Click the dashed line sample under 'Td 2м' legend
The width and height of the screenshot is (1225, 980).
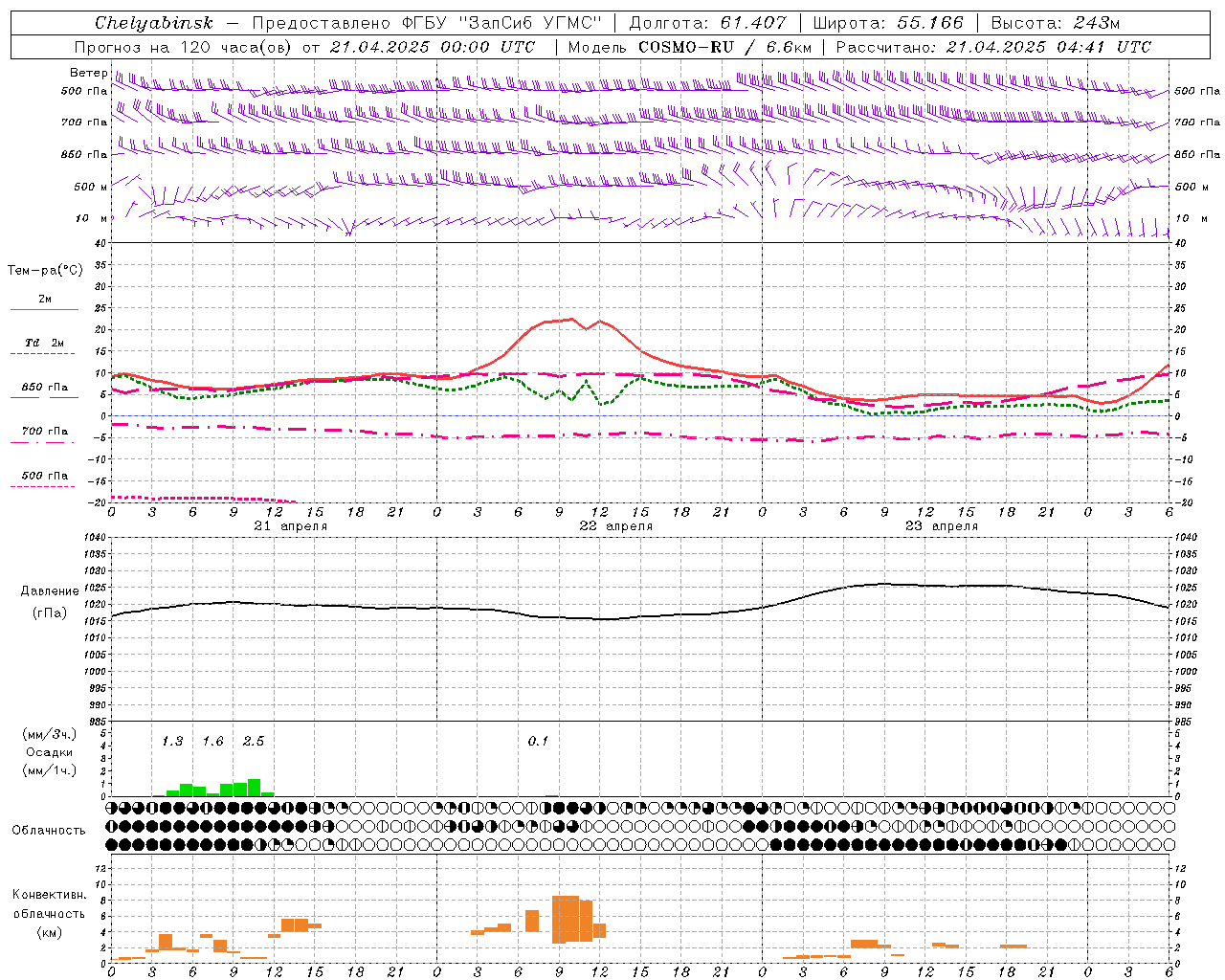click(43, 354)
